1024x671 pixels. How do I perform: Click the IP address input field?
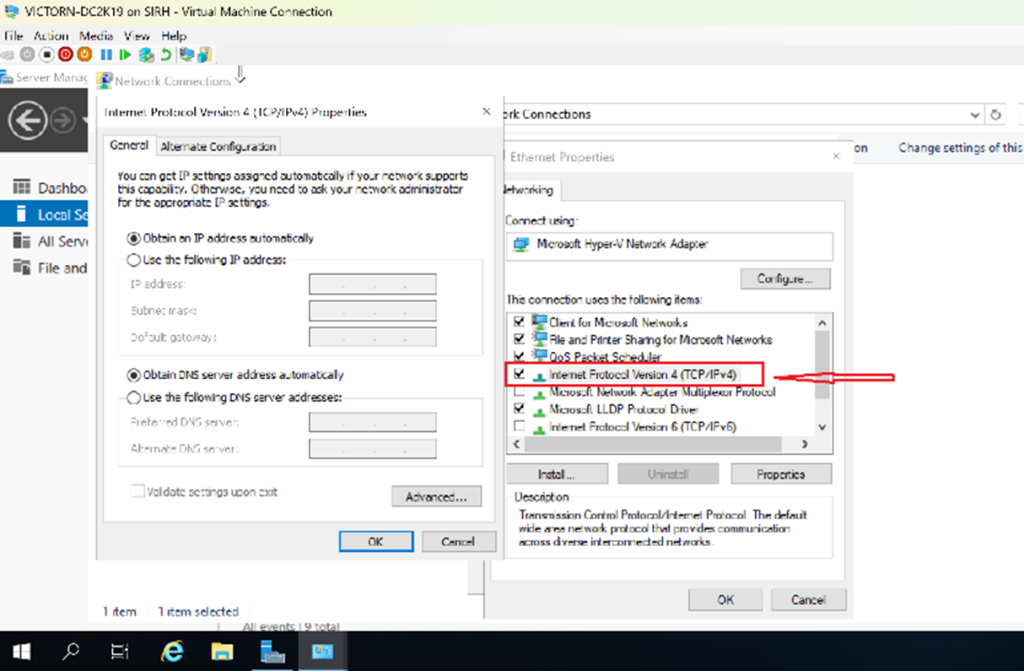(x=372, y=285)
